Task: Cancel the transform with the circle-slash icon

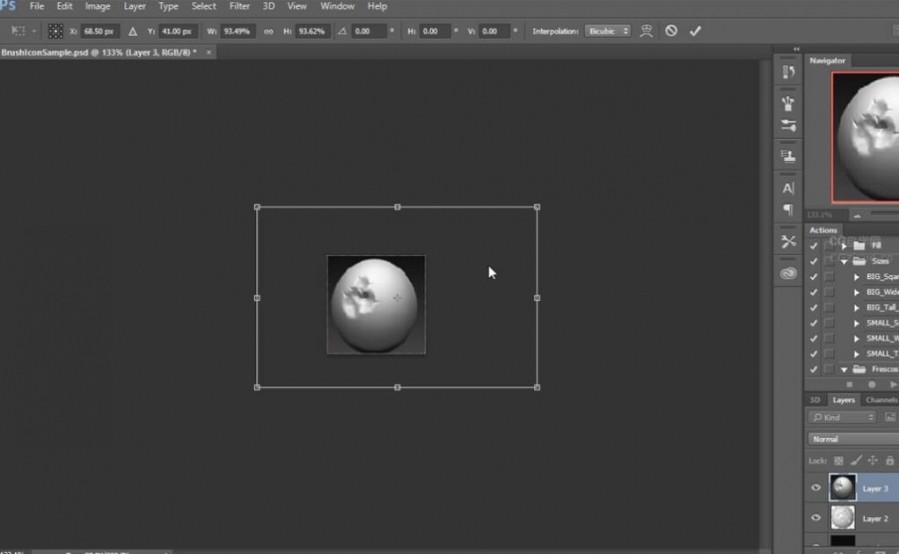Action: coord(671,30)
